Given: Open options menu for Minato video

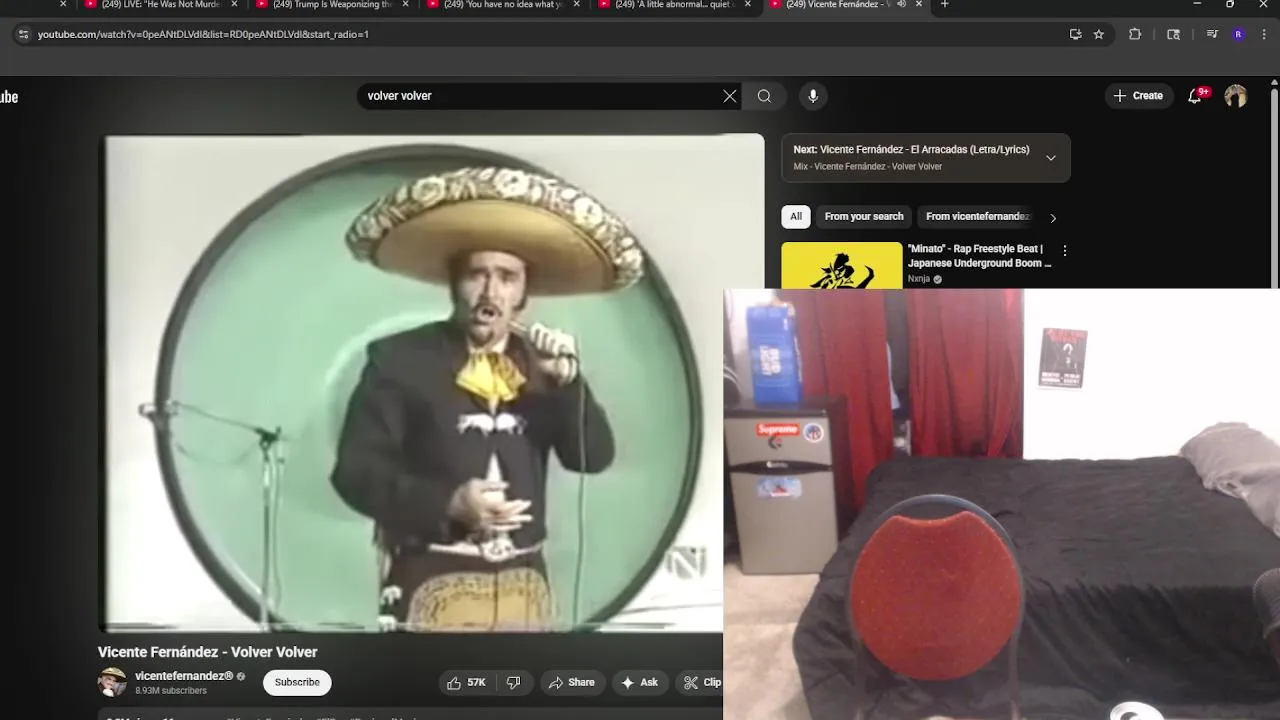Looking at the screenshot, I should coord(1064,251).
